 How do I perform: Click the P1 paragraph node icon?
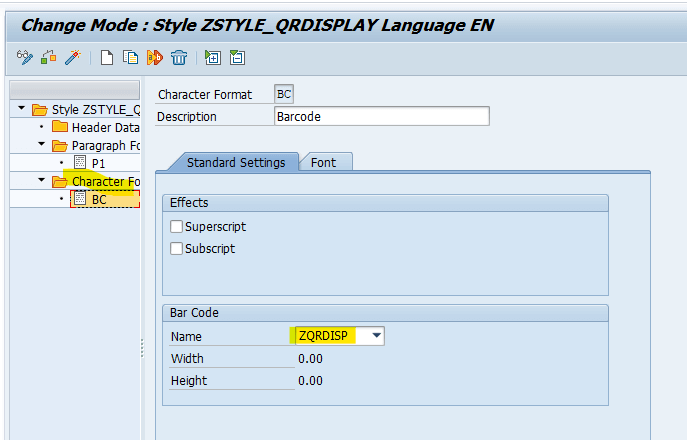coord(80,163)
